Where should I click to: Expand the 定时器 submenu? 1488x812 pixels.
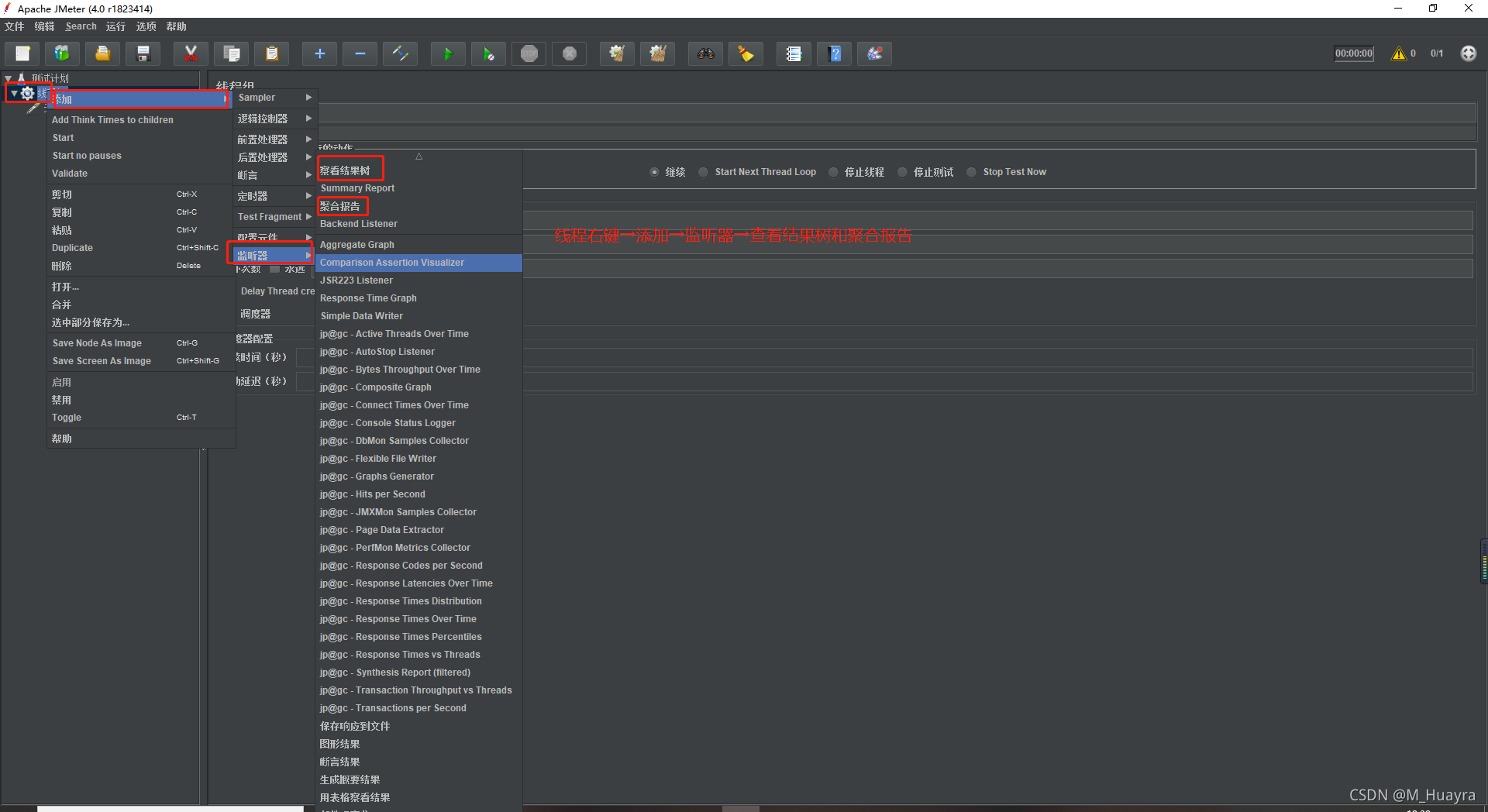[x=274, y=196]
